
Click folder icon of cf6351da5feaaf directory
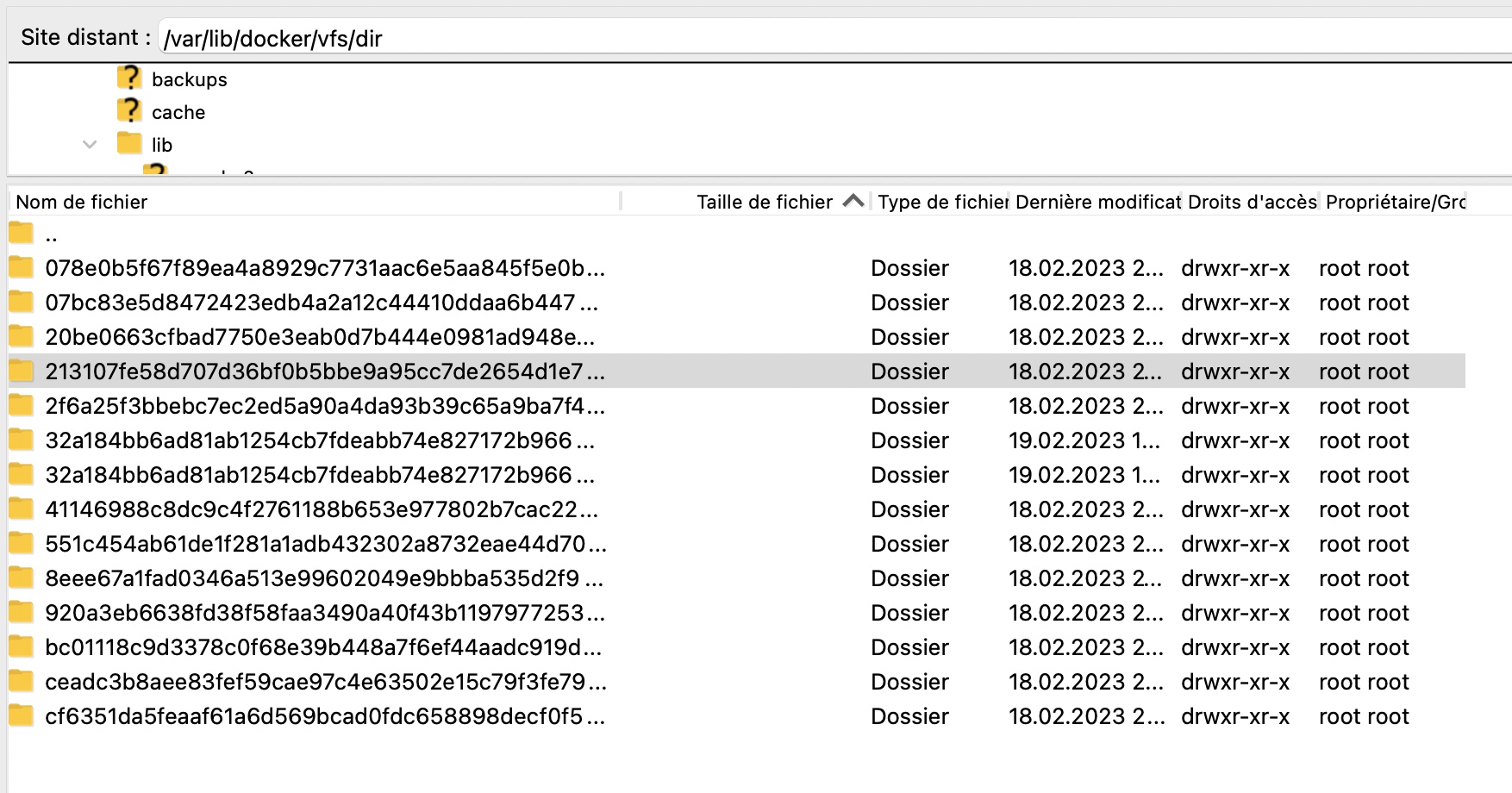click(22, 716)
